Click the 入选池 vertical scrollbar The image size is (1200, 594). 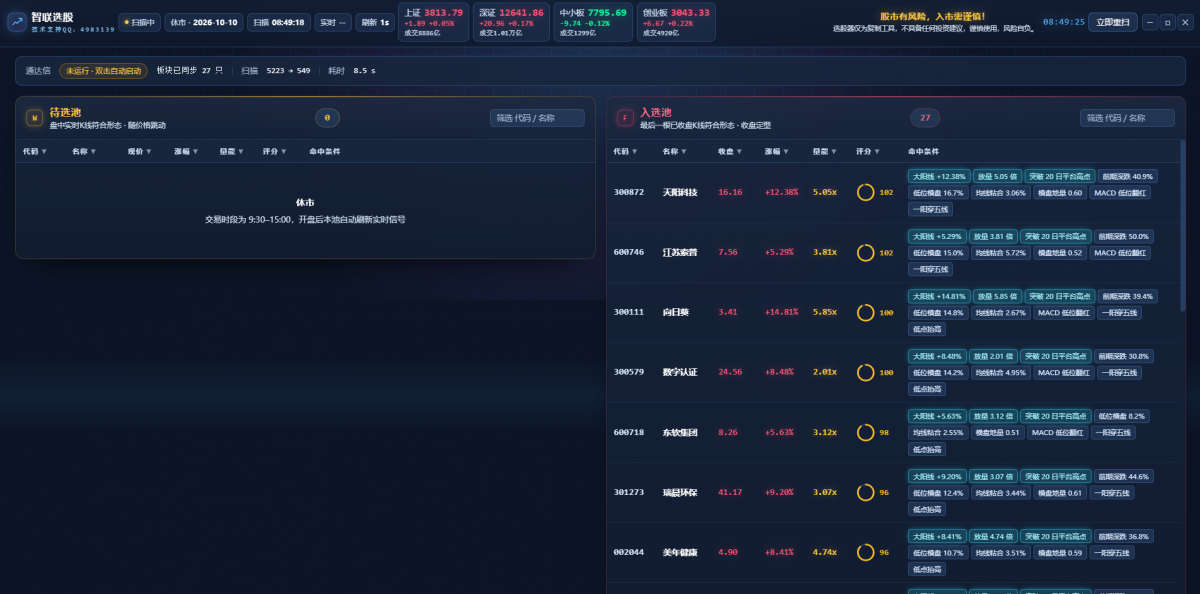click(1182, 225)
